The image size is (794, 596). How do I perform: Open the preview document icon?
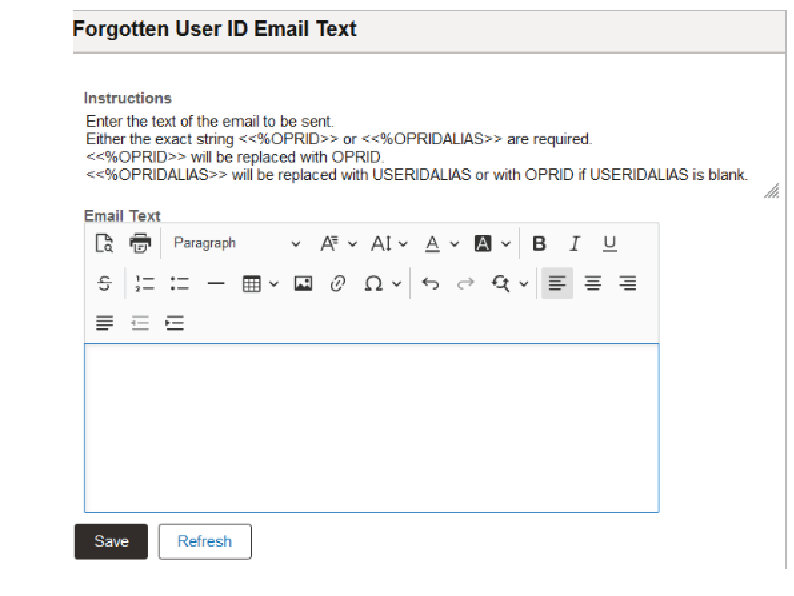tap(104, 243)
